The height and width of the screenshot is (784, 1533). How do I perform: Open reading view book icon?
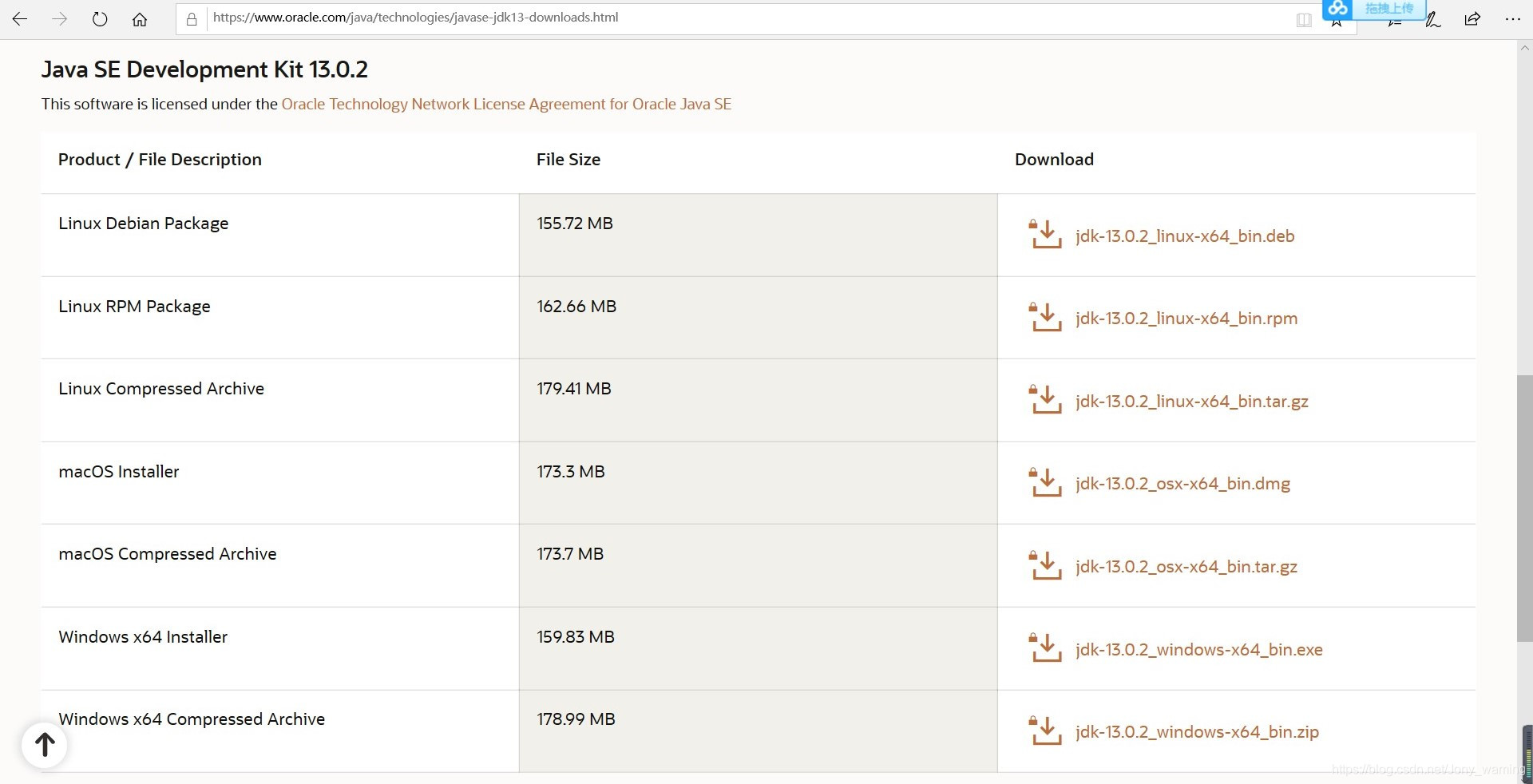point(1304,20)
